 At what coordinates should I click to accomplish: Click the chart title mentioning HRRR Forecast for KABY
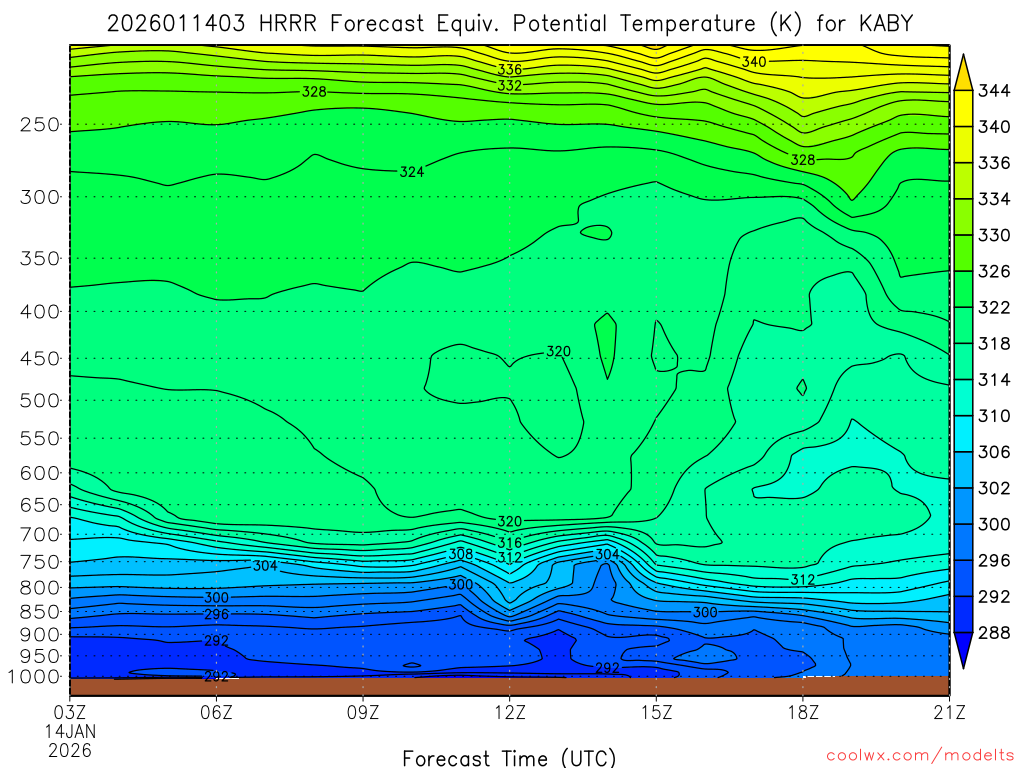tap(509, 24)
